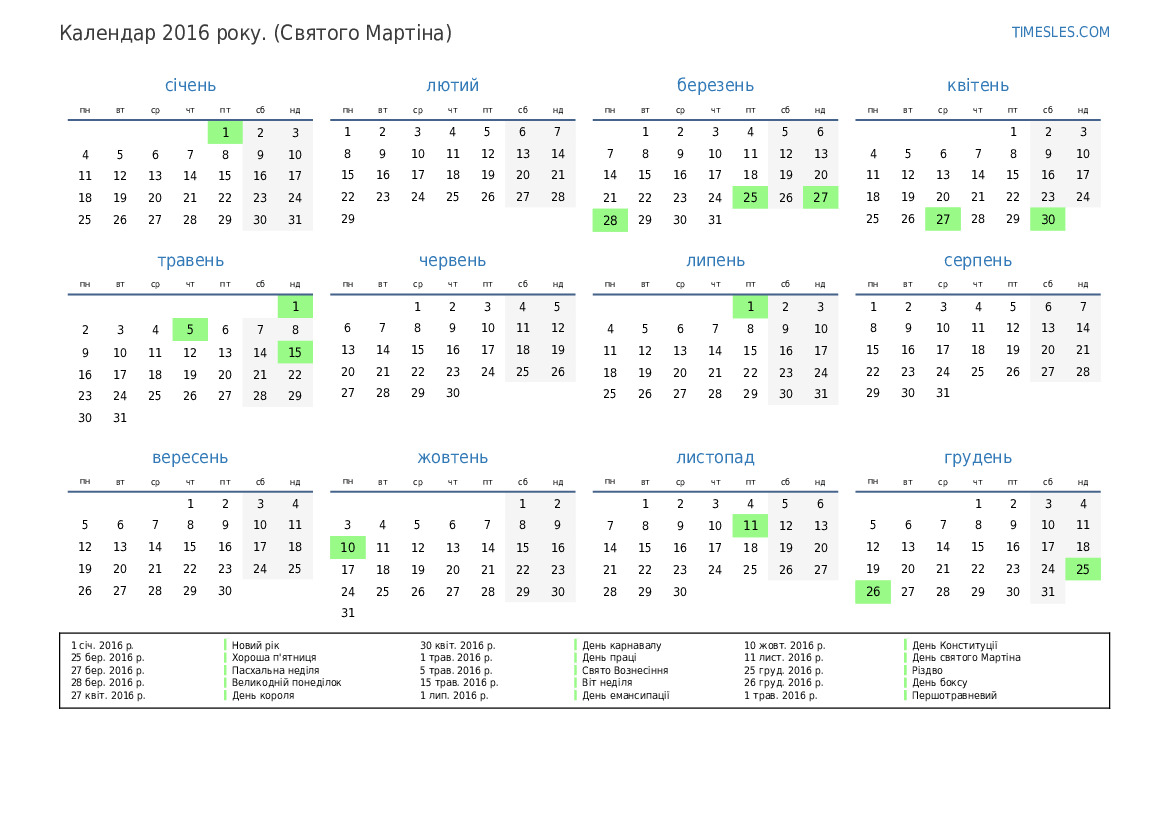The width and height of the screenshot is (1169, 827).
Task: Click highlighted 11 in листопад
Action: coord(750,526)
